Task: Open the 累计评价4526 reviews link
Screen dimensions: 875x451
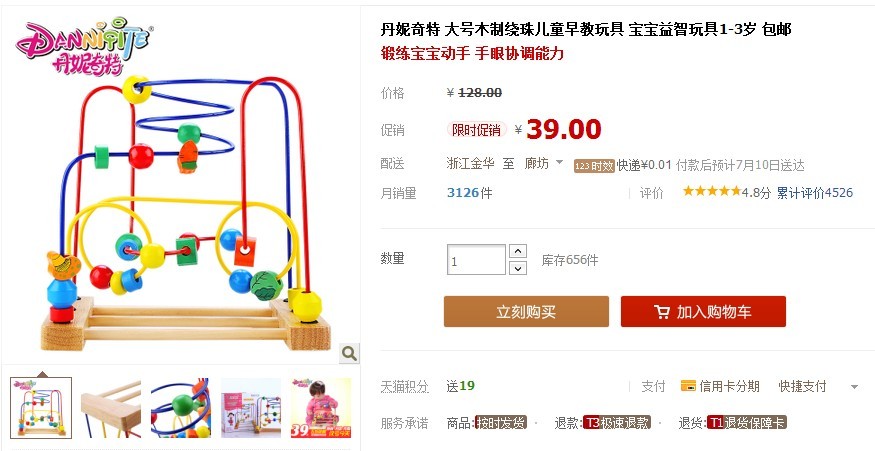Action: [x=815, y=193]
